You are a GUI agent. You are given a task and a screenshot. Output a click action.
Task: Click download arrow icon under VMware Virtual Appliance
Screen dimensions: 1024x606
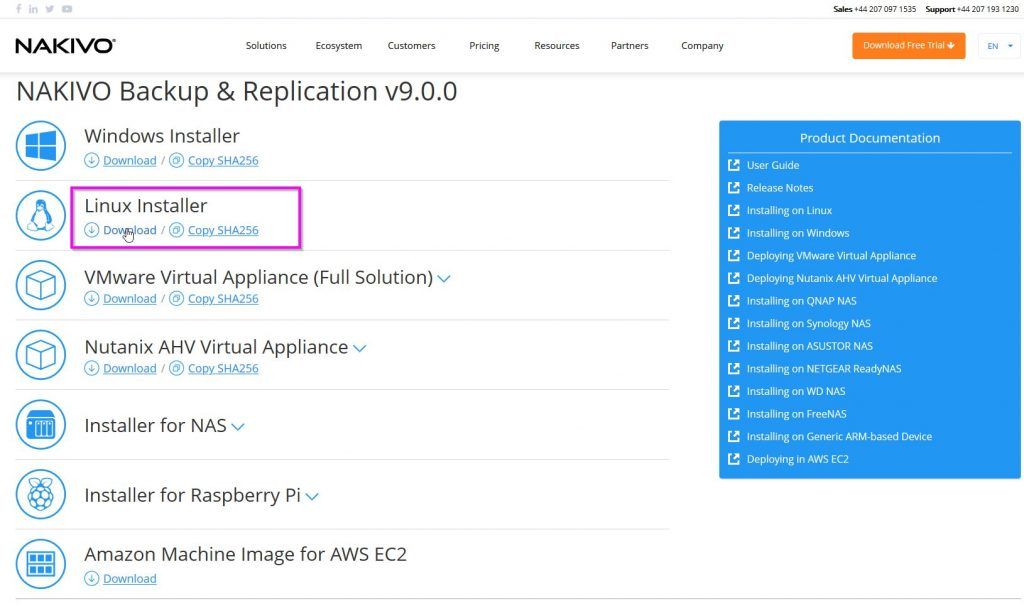91,298
